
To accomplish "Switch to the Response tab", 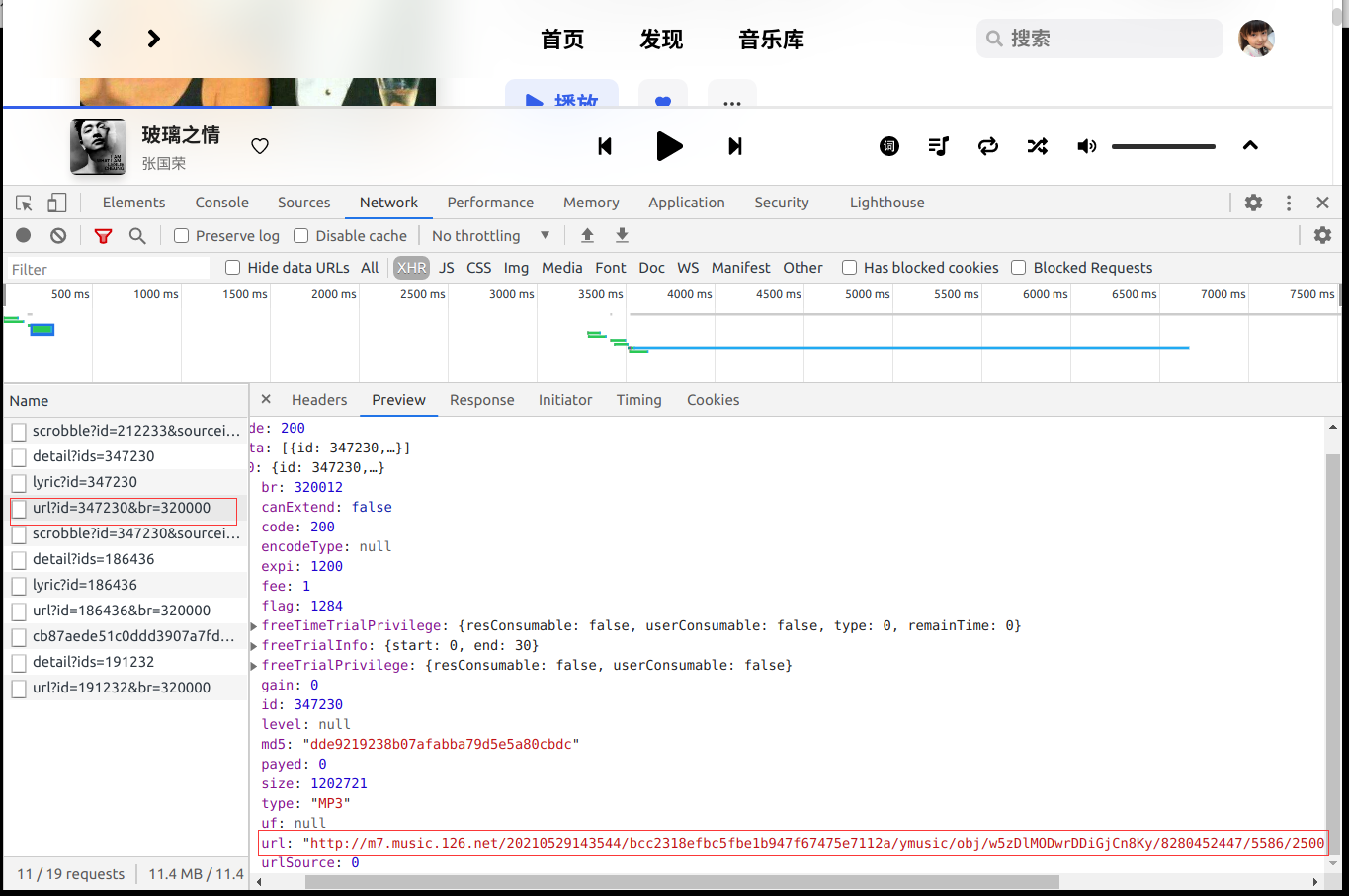I will pyautogui.click(x=481, y=400).
